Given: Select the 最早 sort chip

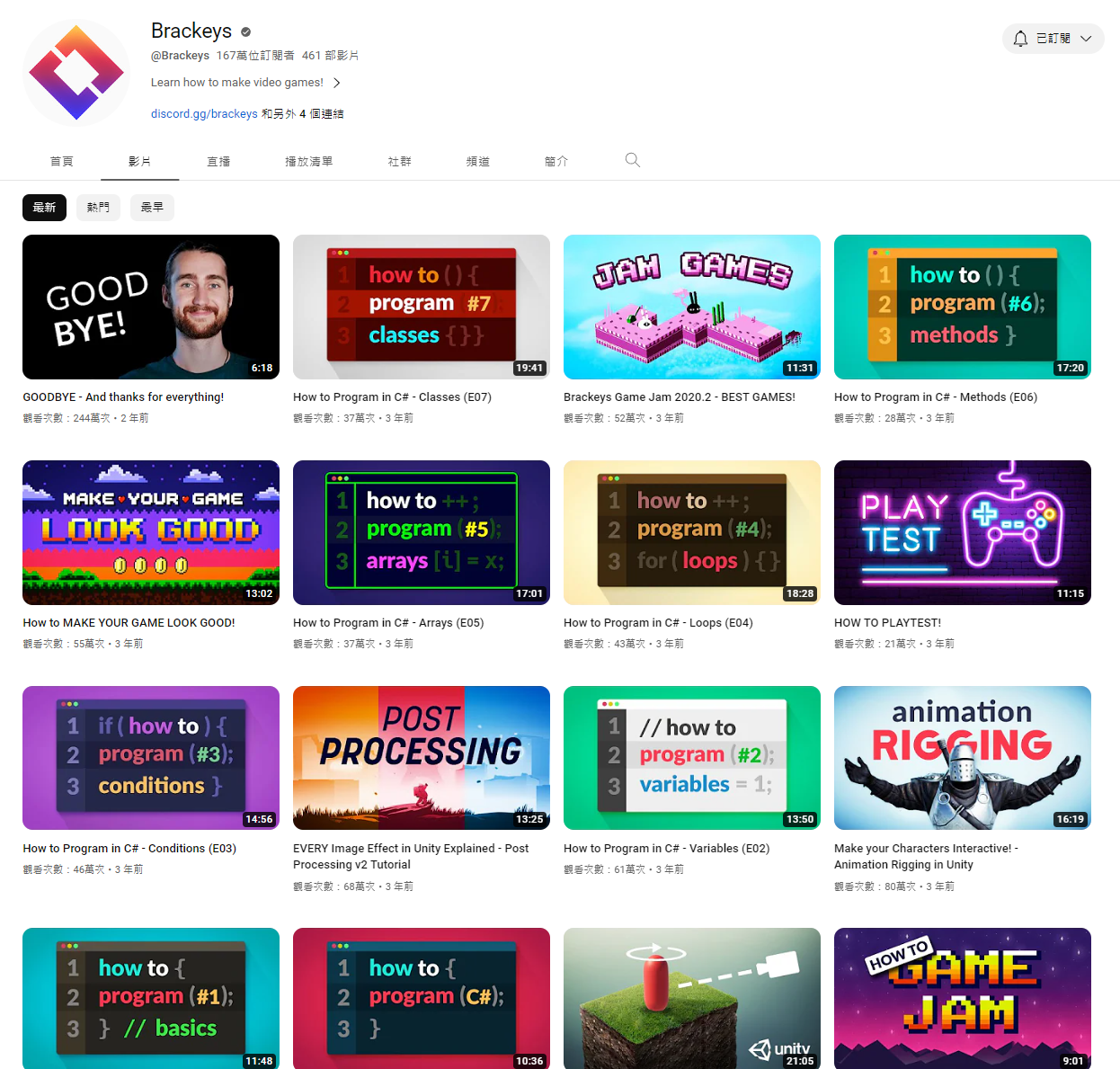Looking at the screenshot, I should tap(152, 208).
